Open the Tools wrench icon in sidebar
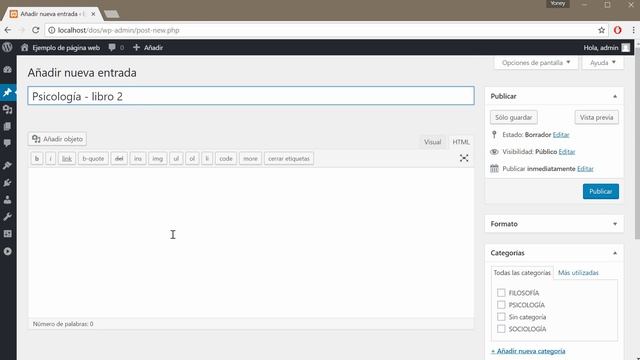 pyautogui.click(x=7, y=217)
